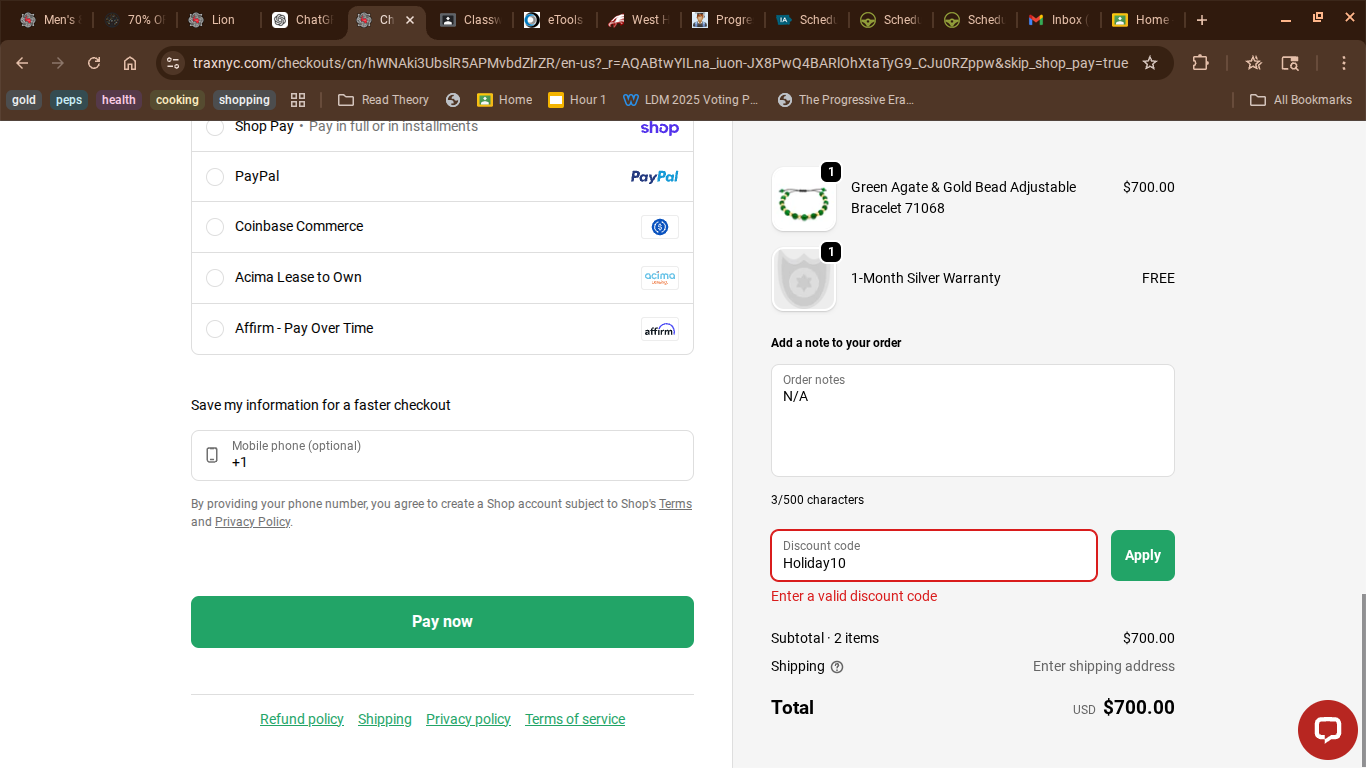Open the Terms of service link
The width and height of the screenshot is (1366, 768).
point(575,719)
